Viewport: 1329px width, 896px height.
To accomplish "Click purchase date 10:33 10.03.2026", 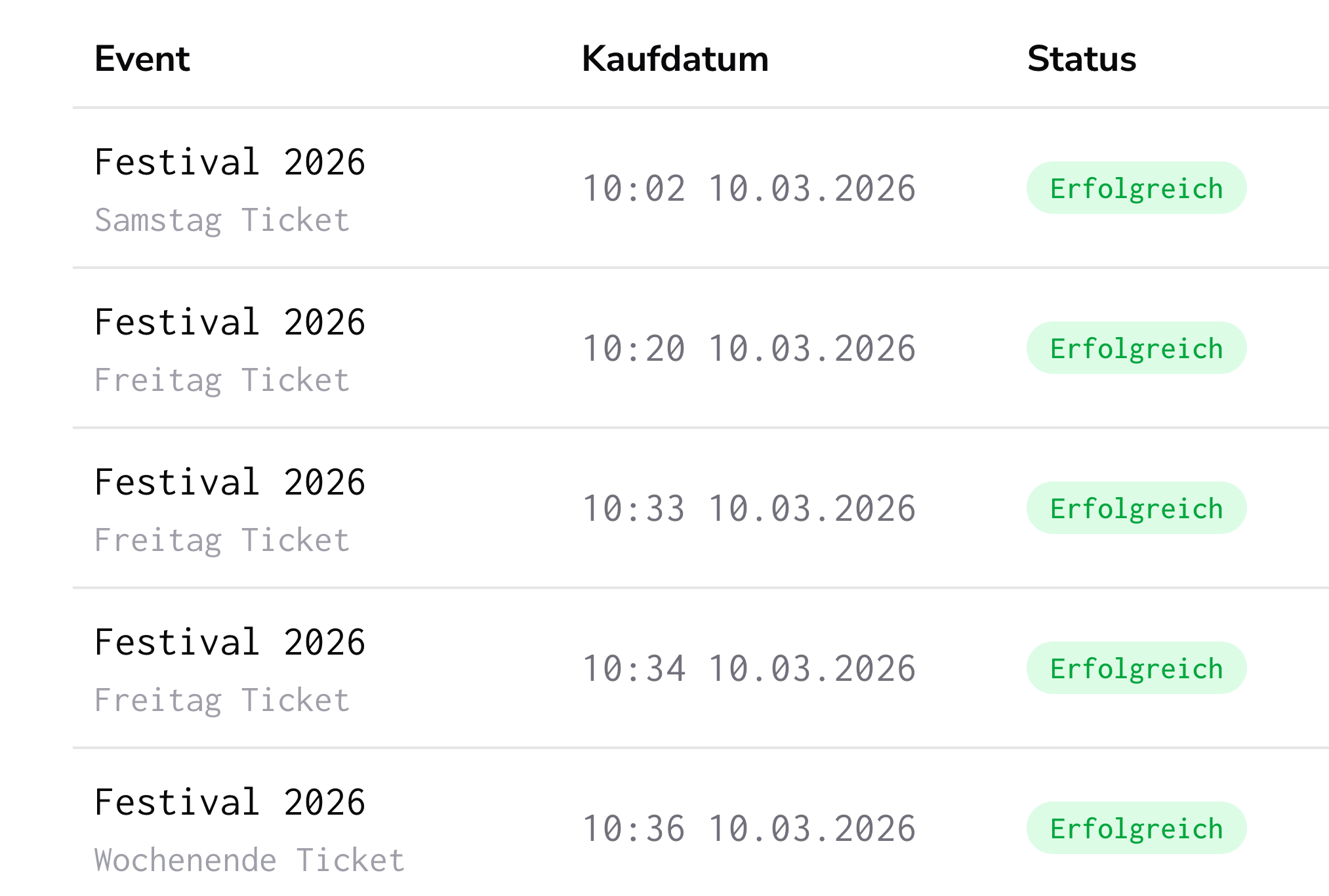I will click(x=749, y=508).
